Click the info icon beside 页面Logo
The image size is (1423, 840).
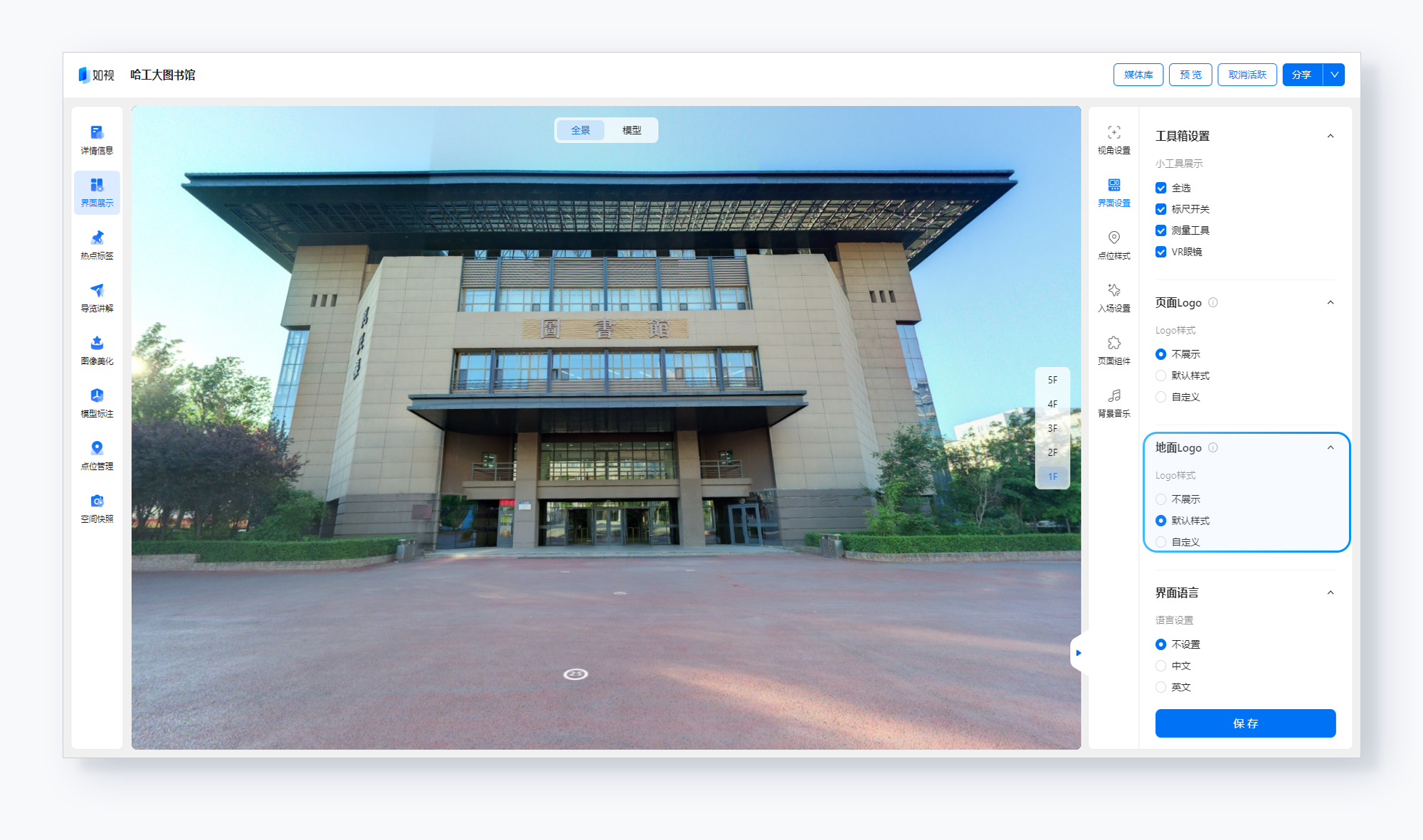point(1213,302)
